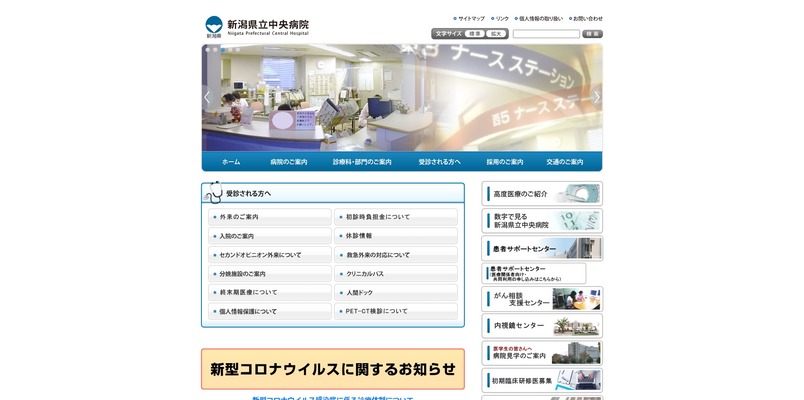Image resolution: width=804 pixels, height=400 pixels.
Task: Open 終末期医療について link
Action: (270, 292)
